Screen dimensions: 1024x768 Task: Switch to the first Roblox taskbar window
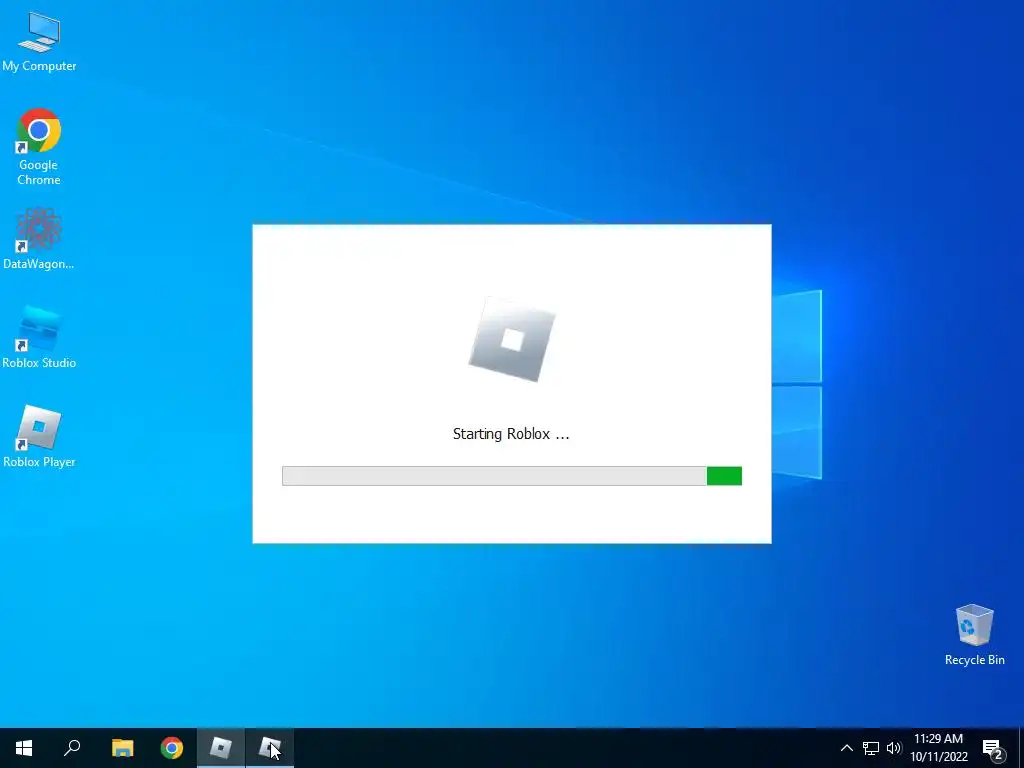[221, 748]
